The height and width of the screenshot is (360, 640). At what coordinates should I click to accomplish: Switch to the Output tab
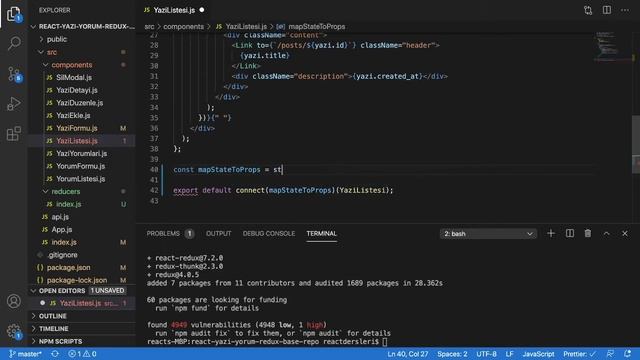pyautogui.click(x=218, y=233)
